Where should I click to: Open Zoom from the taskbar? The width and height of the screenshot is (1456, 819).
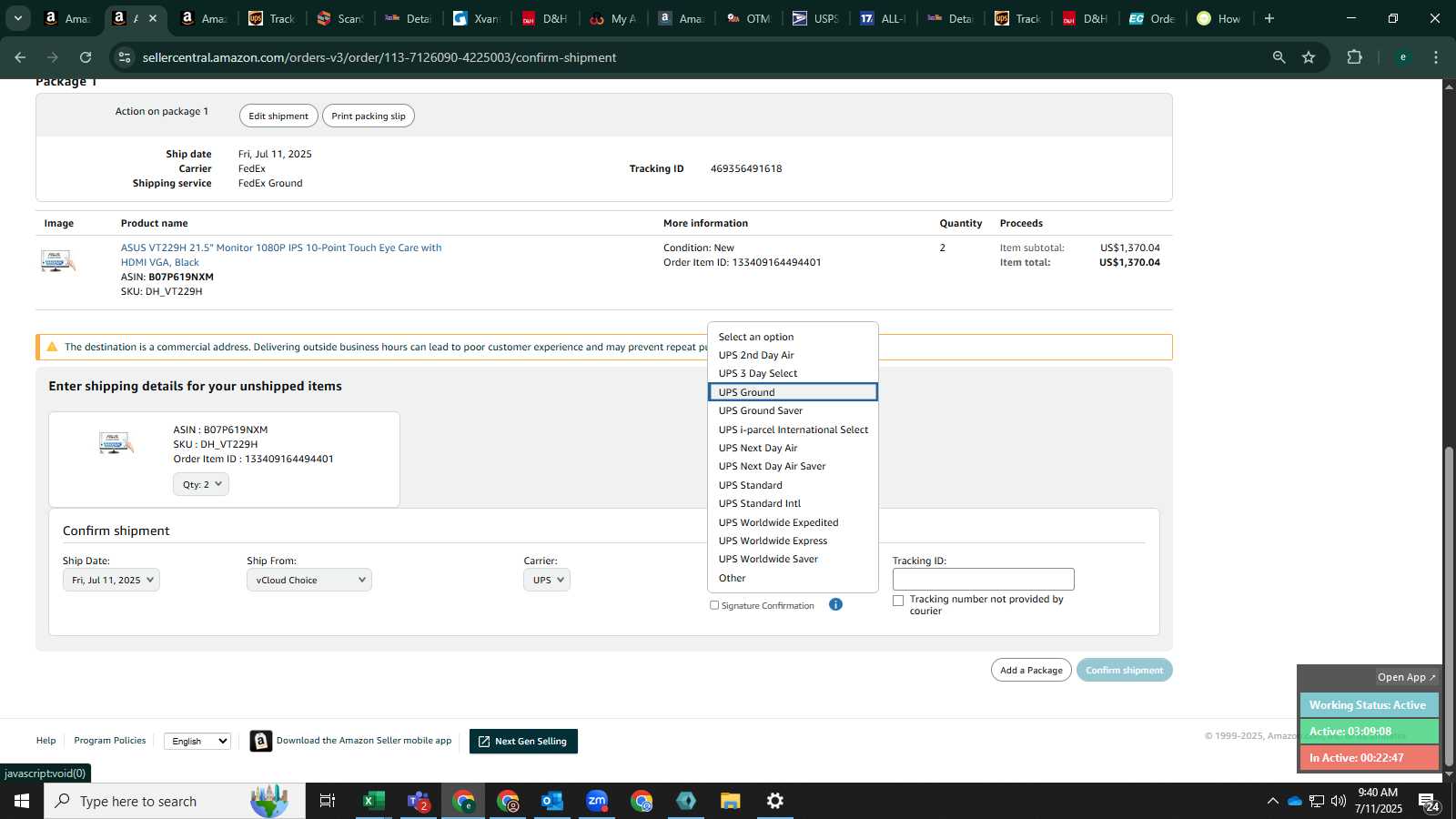[x=597, y=801]
